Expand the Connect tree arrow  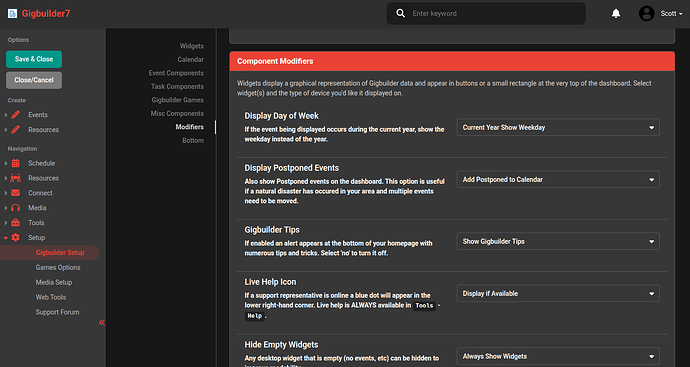[6, 193]
